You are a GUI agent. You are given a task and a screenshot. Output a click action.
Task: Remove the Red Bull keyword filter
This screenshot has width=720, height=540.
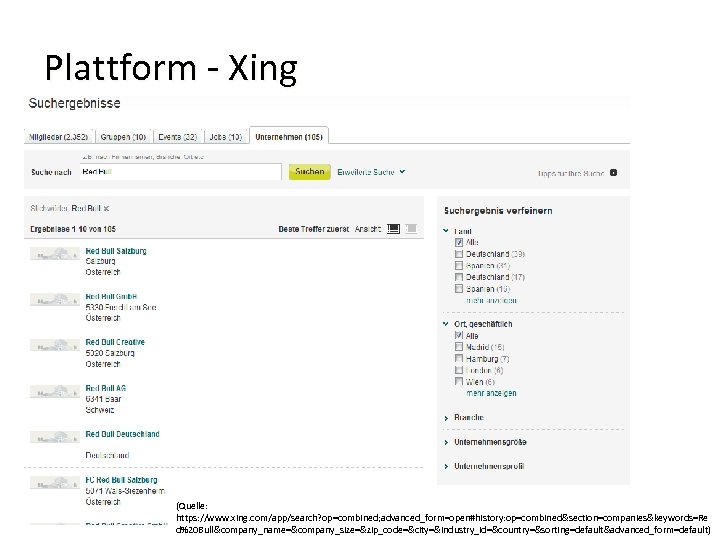click(107, 208)
